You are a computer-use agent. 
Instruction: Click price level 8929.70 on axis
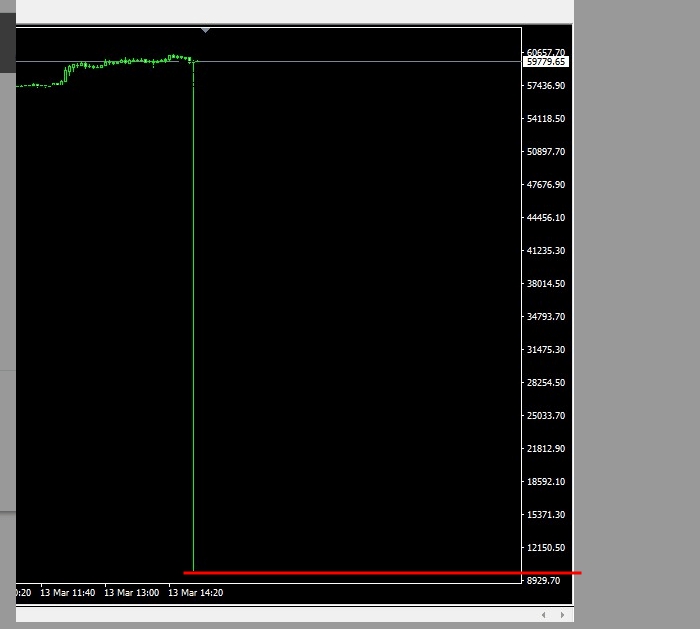tap(543, 581)
